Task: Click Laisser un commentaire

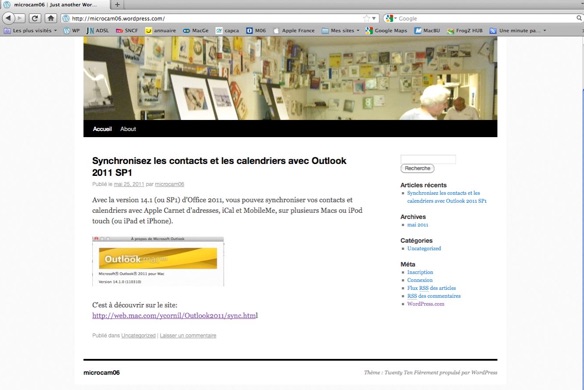Action: tap(188, 336)
